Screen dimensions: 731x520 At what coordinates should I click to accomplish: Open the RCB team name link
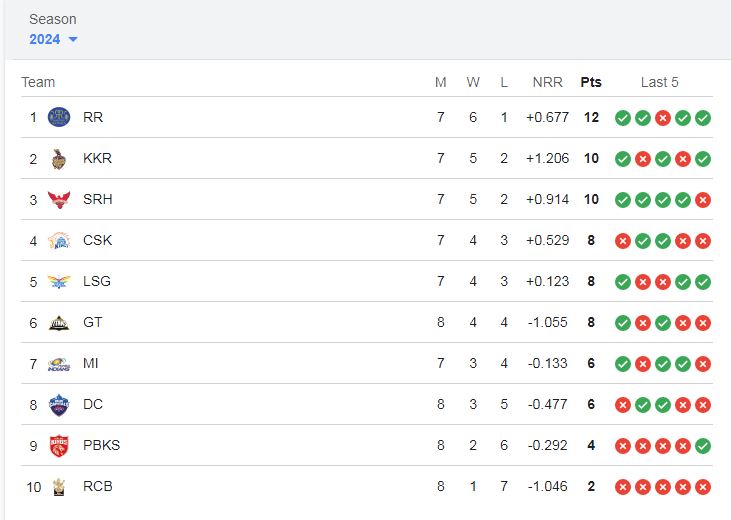pos(97,486)
